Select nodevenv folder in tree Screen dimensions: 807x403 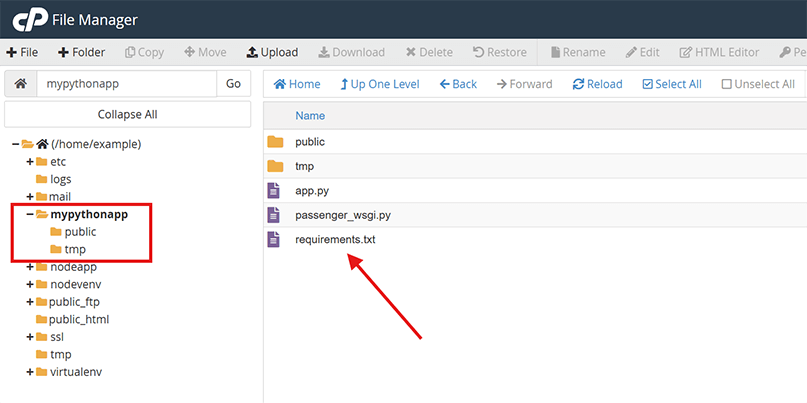[x=76, y=285]
